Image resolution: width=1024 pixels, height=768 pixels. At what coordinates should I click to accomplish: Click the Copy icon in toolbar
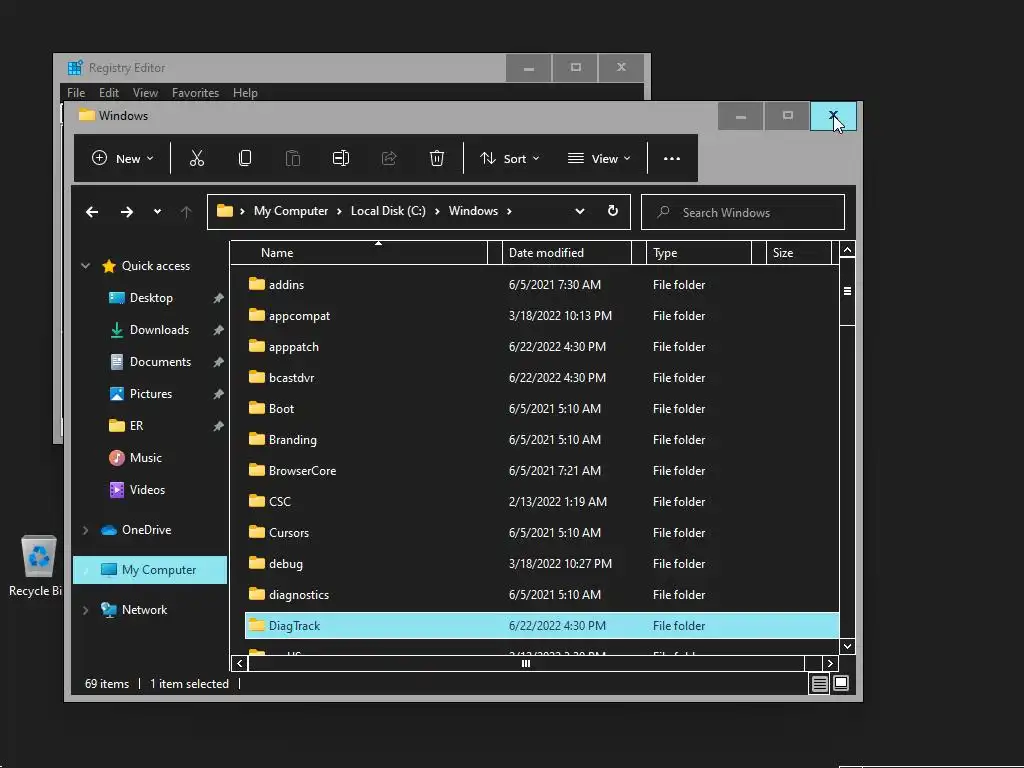point(245,158)
